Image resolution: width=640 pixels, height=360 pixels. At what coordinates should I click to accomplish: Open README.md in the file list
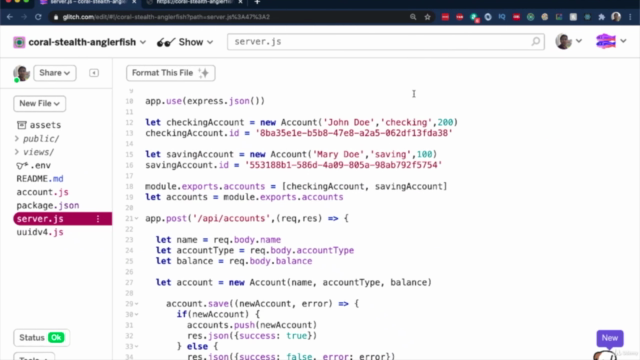(40, 178)
